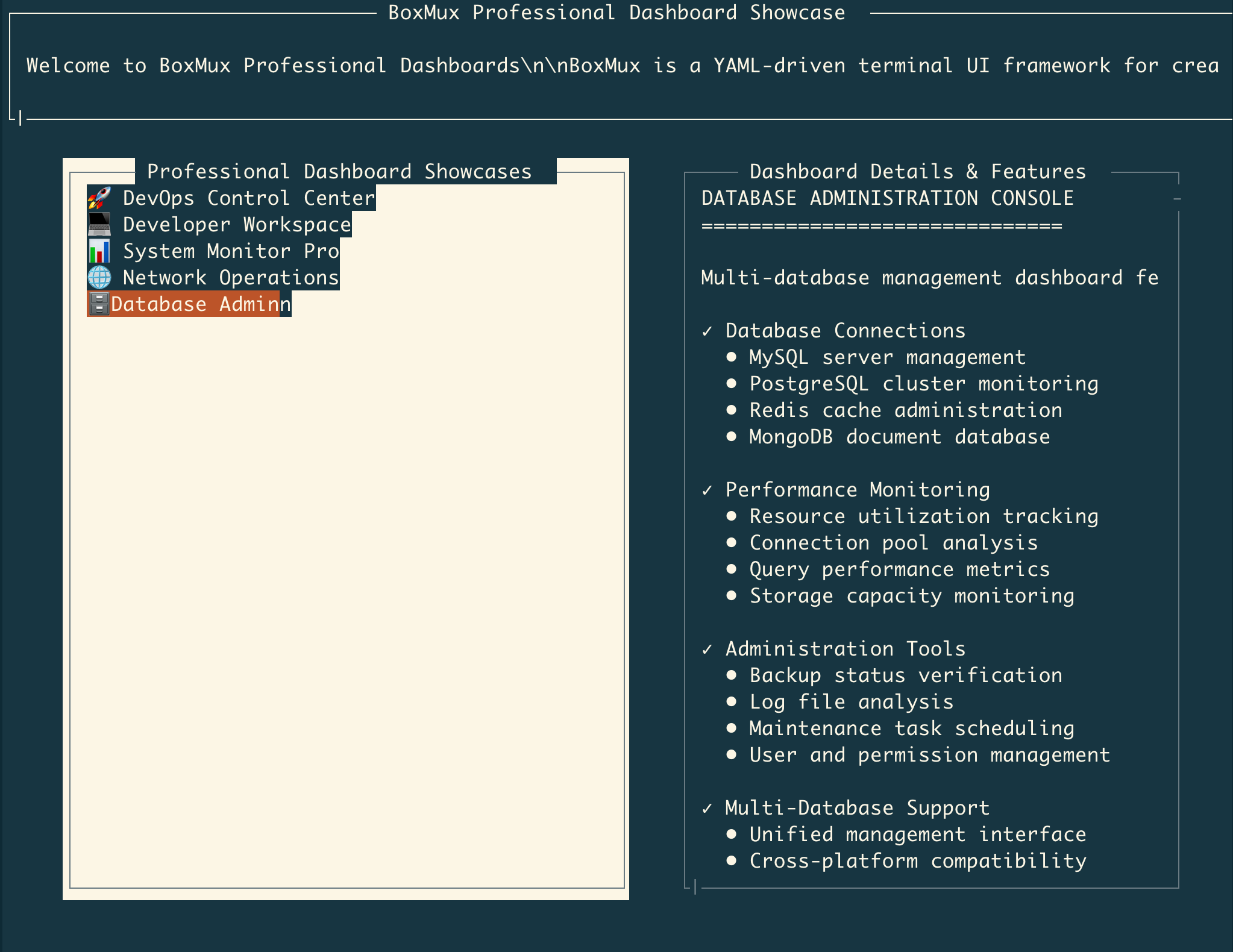Select the DevOps Control Center entry
This screenshot has height=952, width=1233.
[249, 198]
